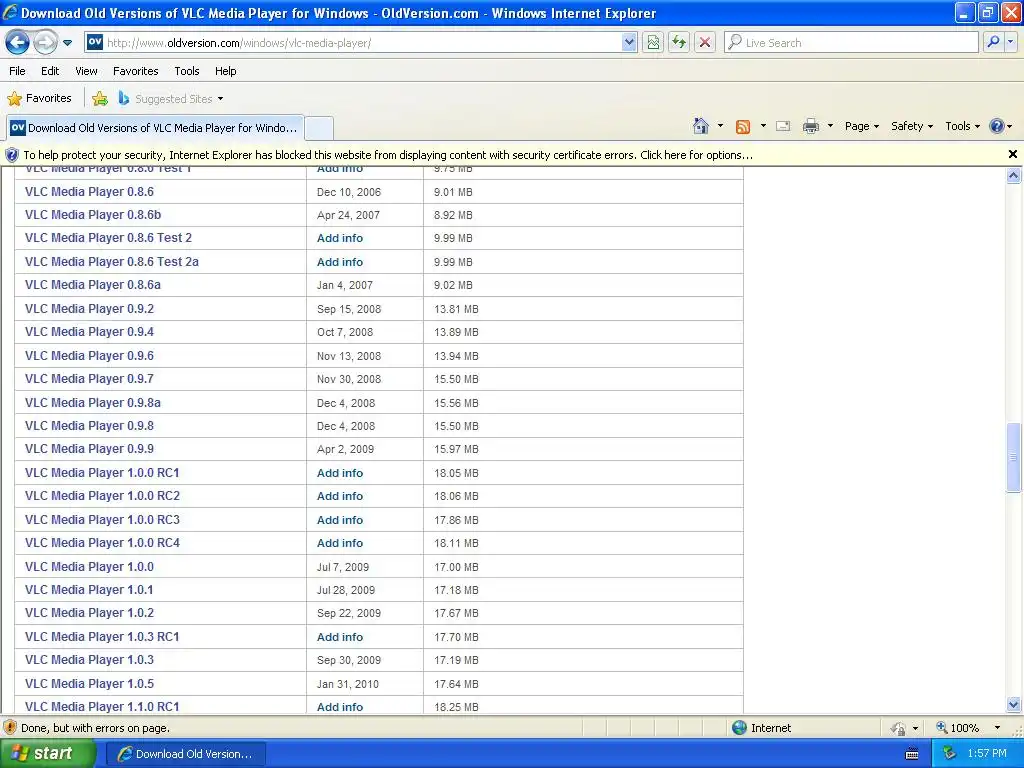The height and width of the screenshot is (768, 1024).
Task: Expand the zoom level dropdown arrow
Action: coord(997,728)
